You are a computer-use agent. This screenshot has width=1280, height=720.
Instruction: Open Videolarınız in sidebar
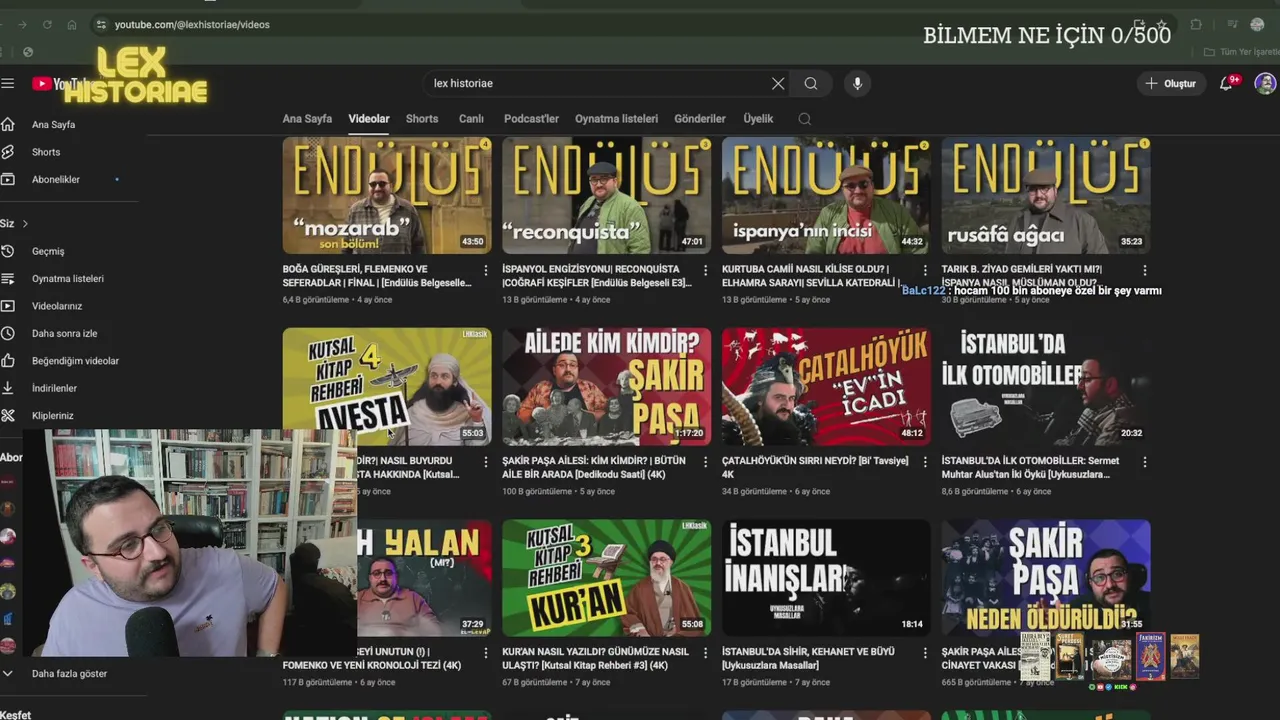tap(57, 306)
